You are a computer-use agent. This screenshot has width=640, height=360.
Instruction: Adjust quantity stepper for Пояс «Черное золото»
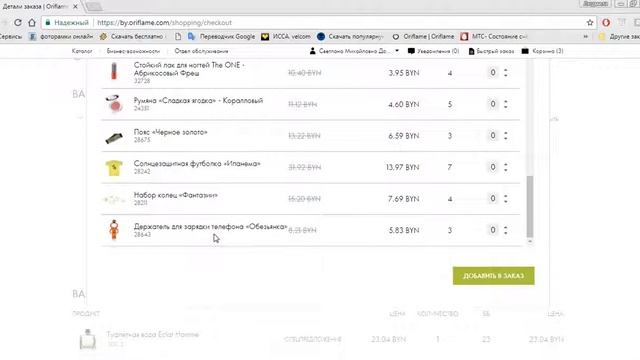[506, 136]
